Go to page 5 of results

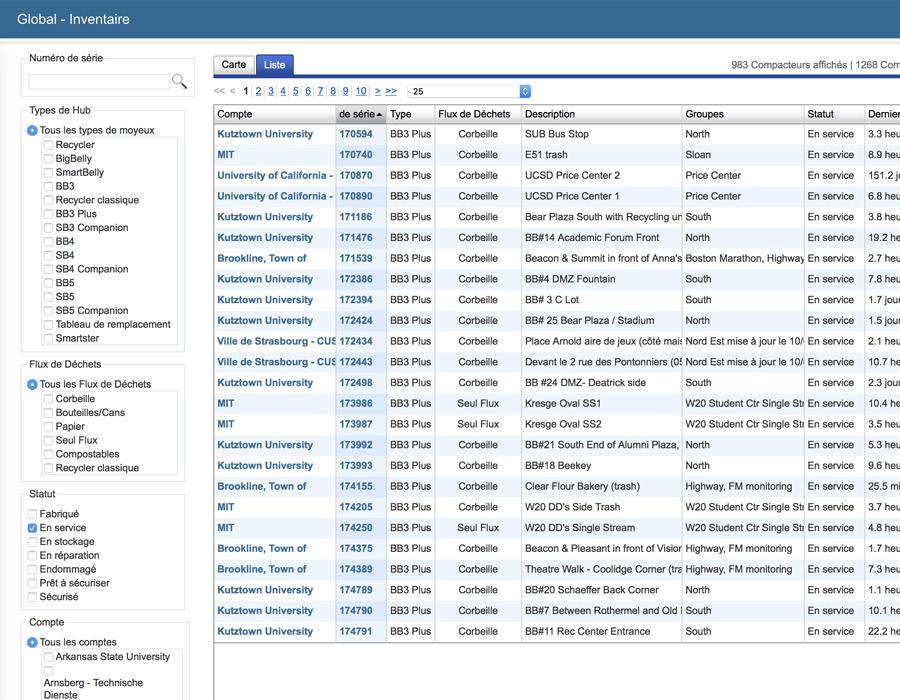(295, 91)
